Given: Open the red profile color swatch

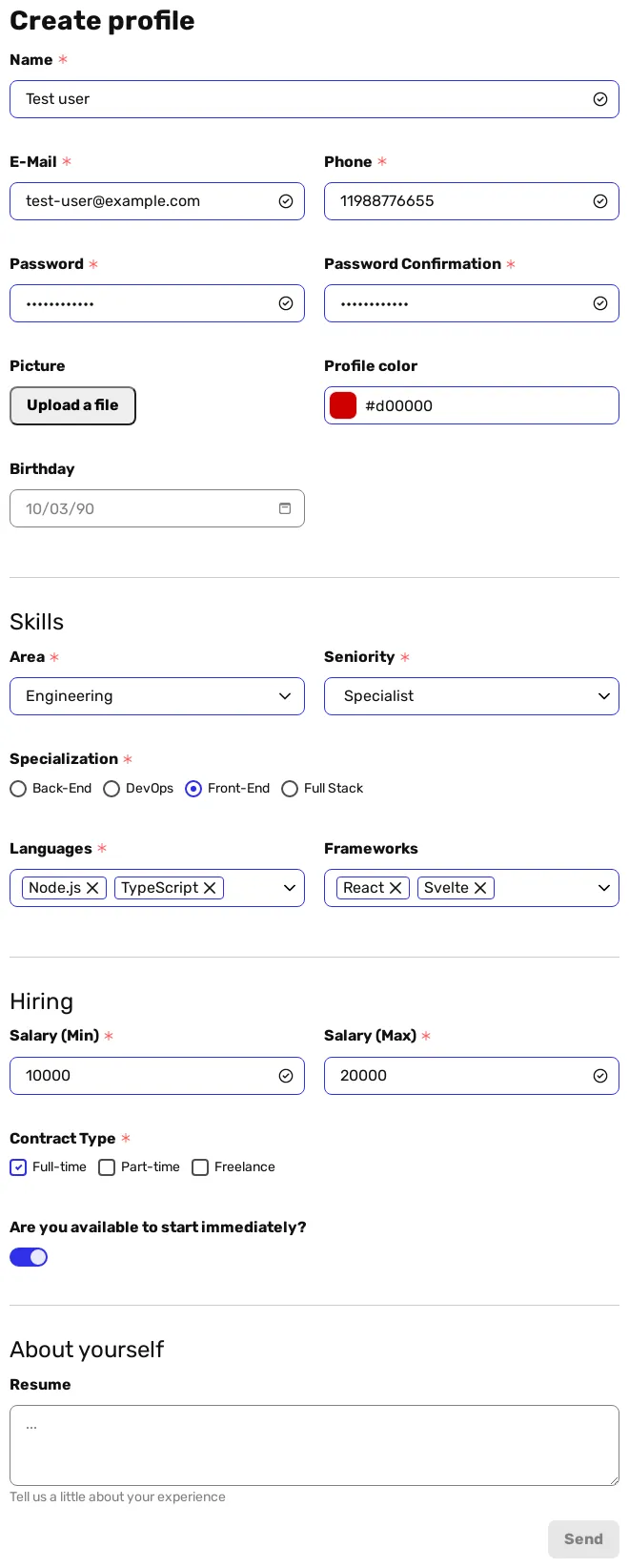Looking at the screenshot, I should click(343, 405).
